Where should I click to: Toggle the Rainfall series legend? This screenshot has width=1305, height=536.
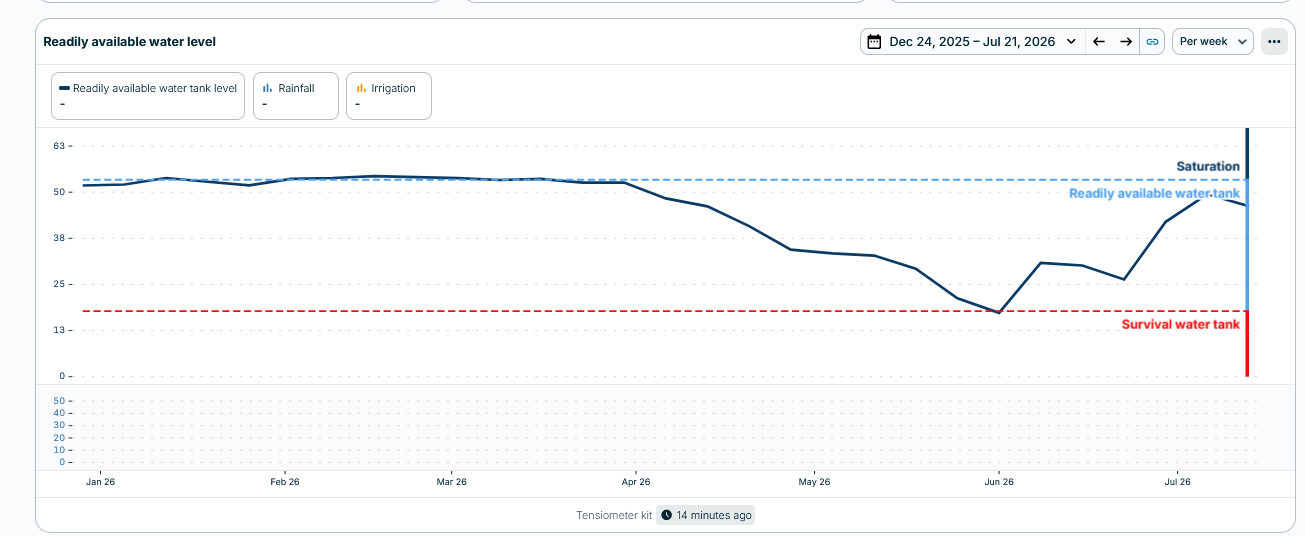296,96
